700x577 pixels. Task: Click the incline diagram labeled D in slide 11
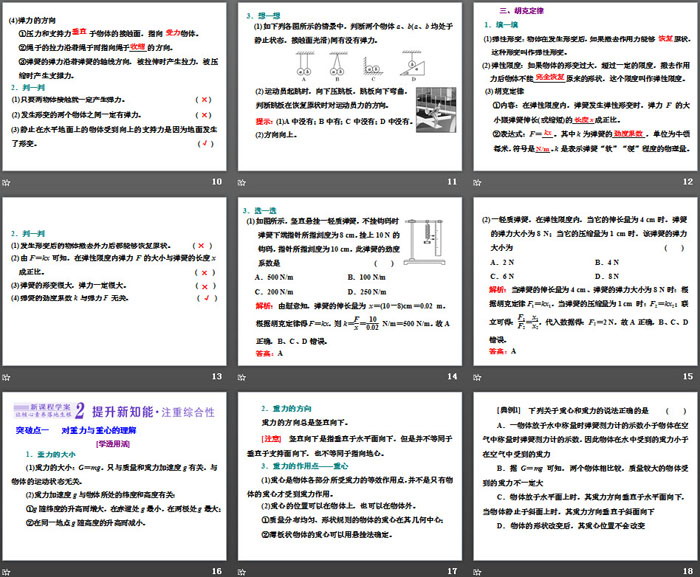(413, 66)
